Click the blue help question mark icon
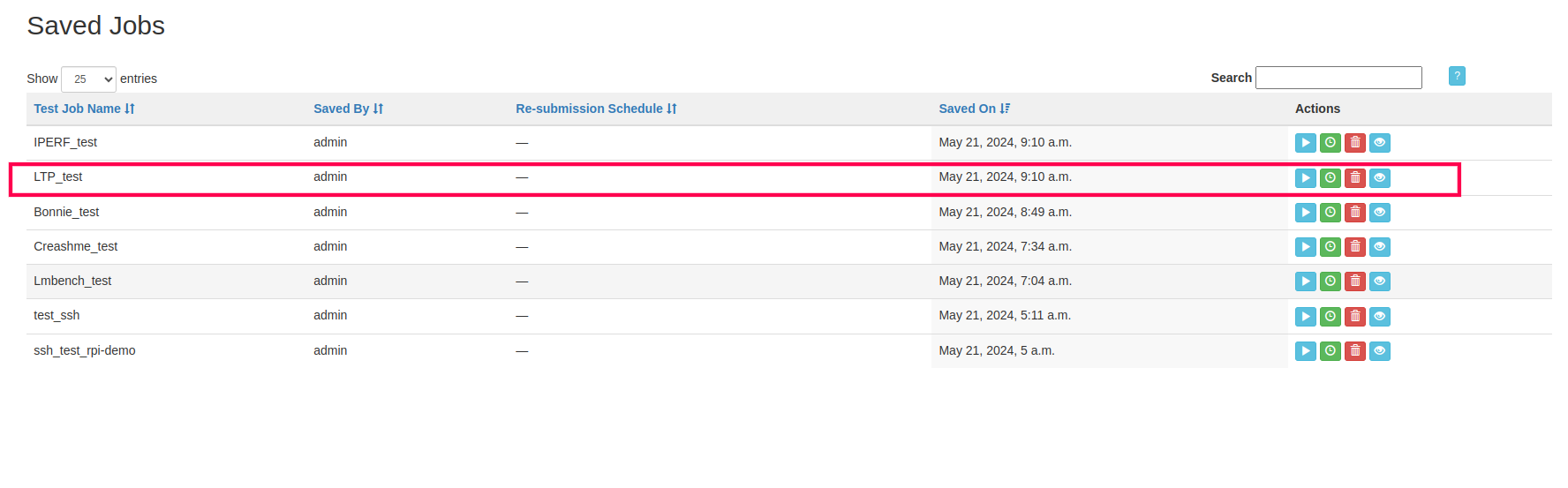This screenshot has width=1568, height=488. click(x=1457, y=76)
